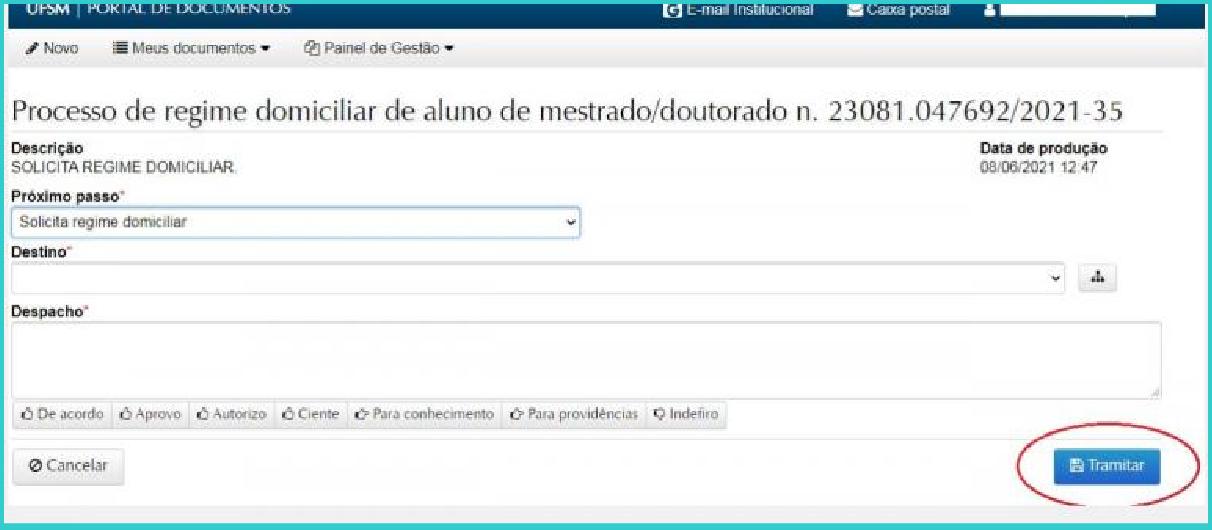The height and width of the screenshot is (530, 1212).
Task: Pick 'Para conhecimento' quick dispatch
Action: 424,414
